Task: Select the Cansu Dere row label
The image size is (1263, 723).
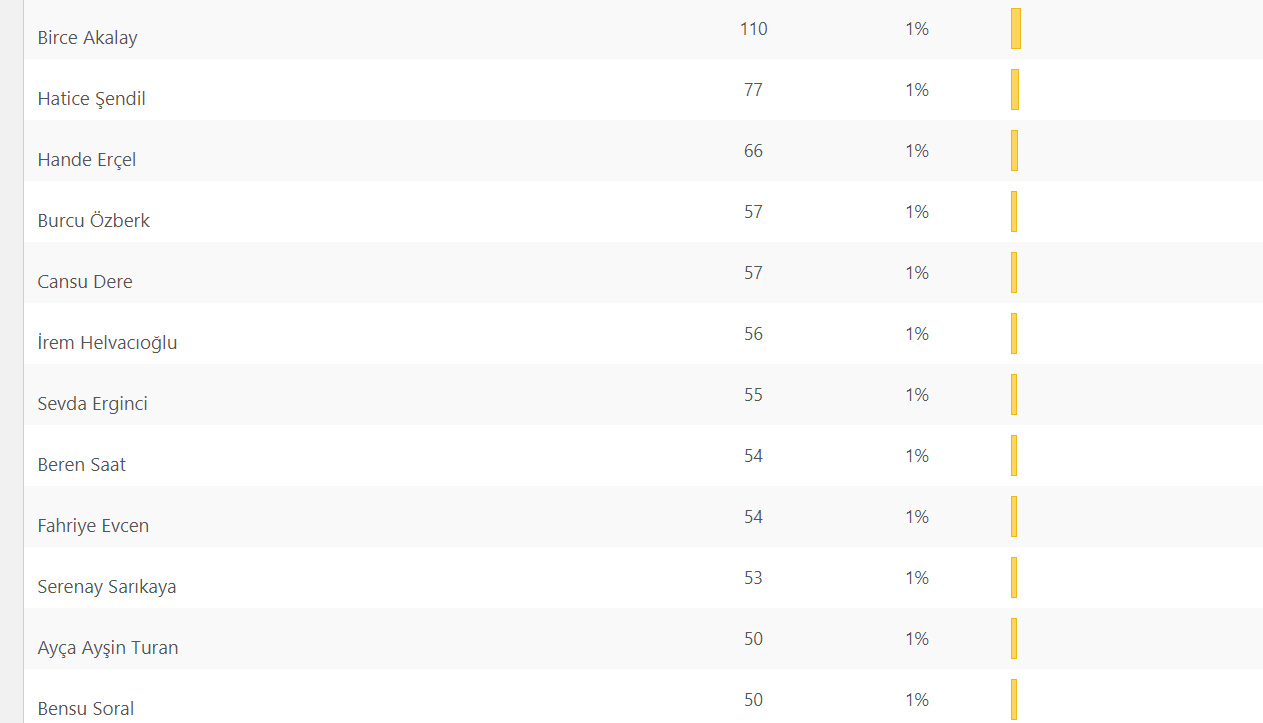Action: point(84,282)
